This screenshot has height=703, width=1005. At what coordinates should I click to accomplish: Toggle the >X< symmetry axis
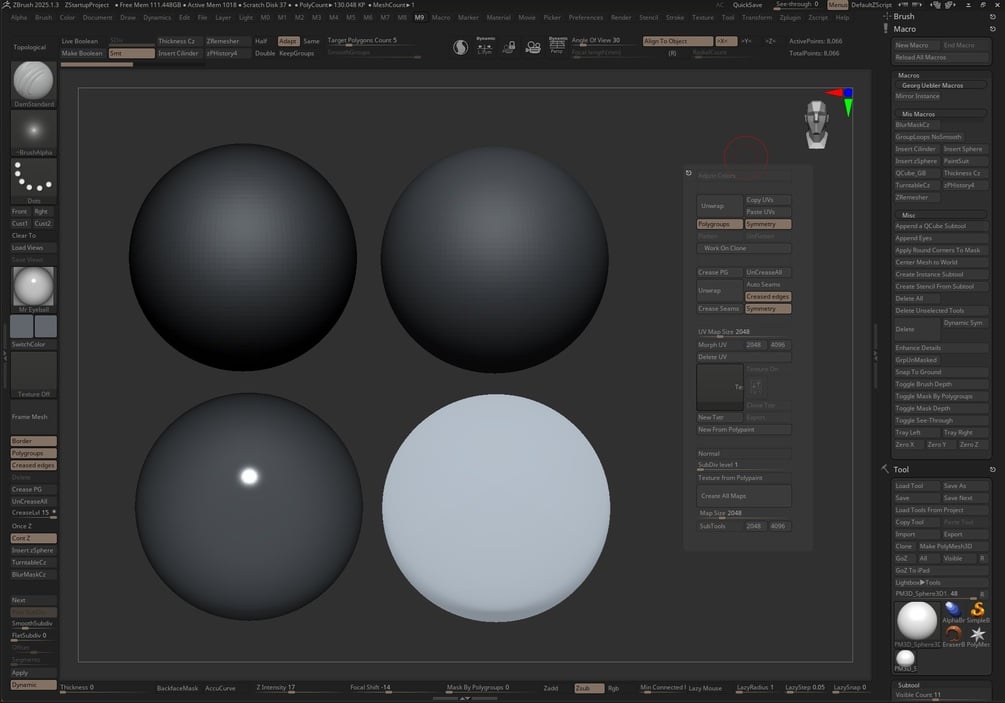coord(726,41)
